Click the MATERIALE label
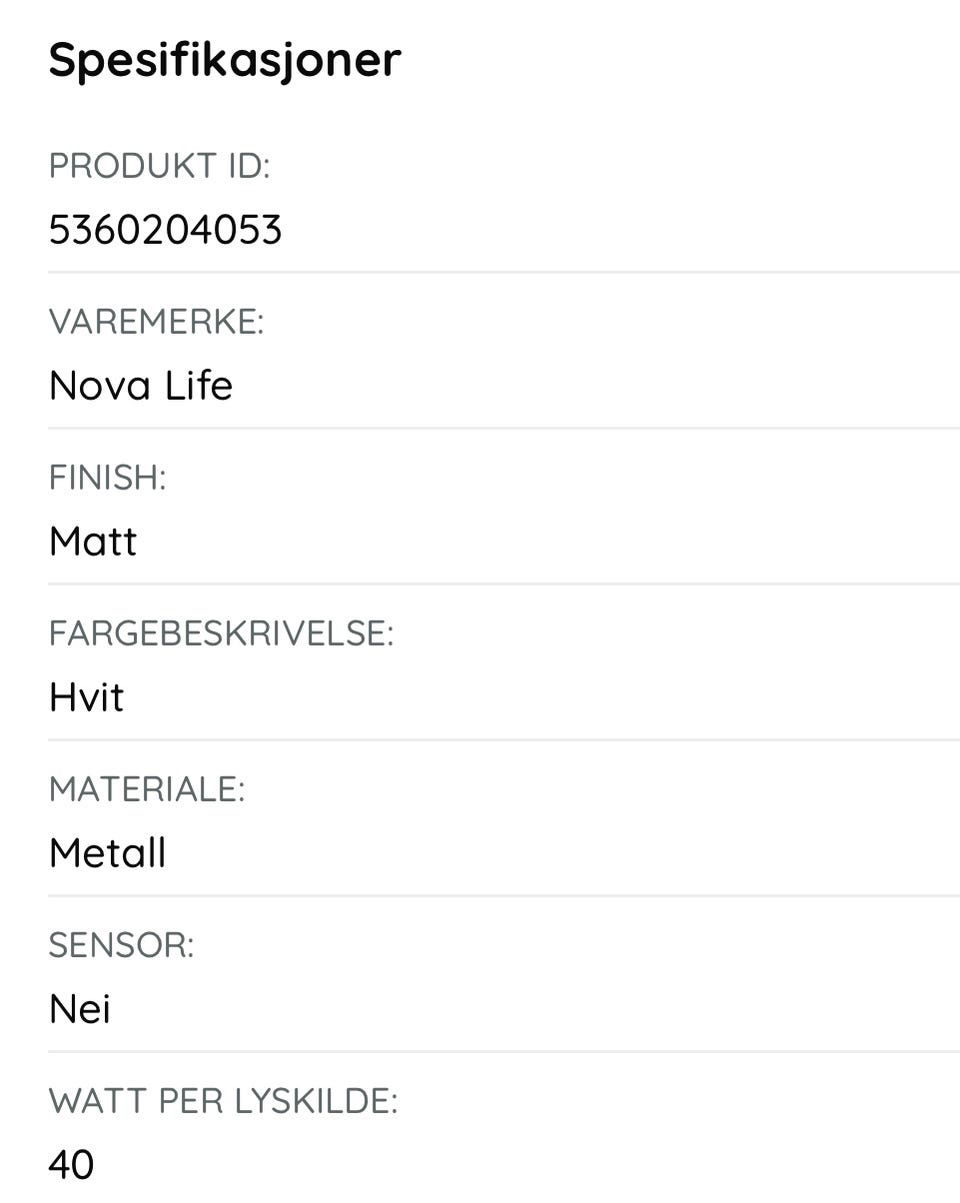The image size is (960, 1203). tap(147, 790)
